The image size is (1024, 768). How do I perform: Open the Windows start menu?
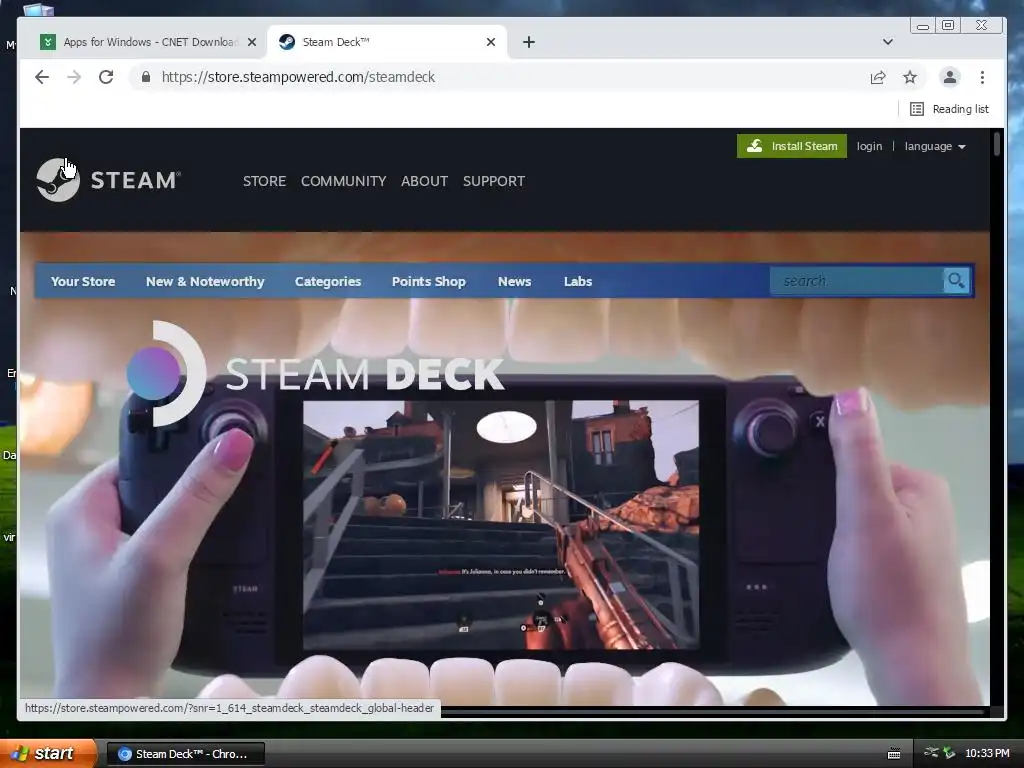click(x=48, y=753)
